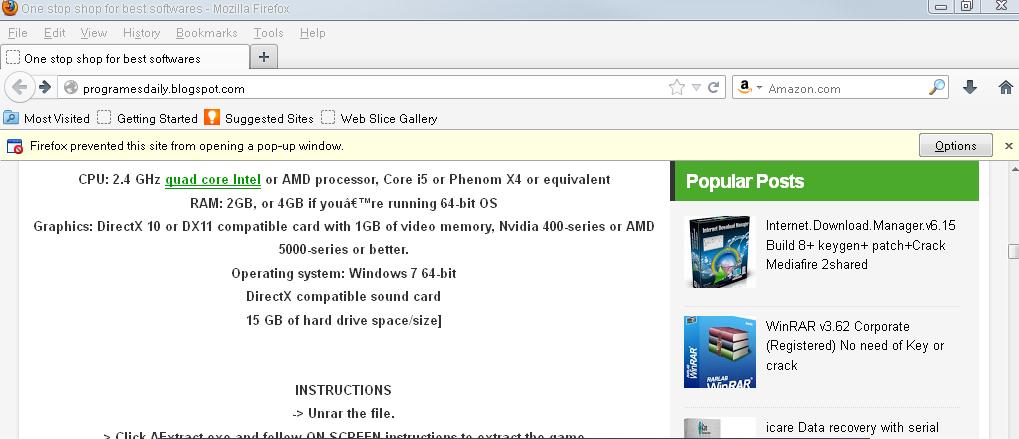Go to the home page icon
This screenshot has width=1019, height=439.
point(1005,87)
